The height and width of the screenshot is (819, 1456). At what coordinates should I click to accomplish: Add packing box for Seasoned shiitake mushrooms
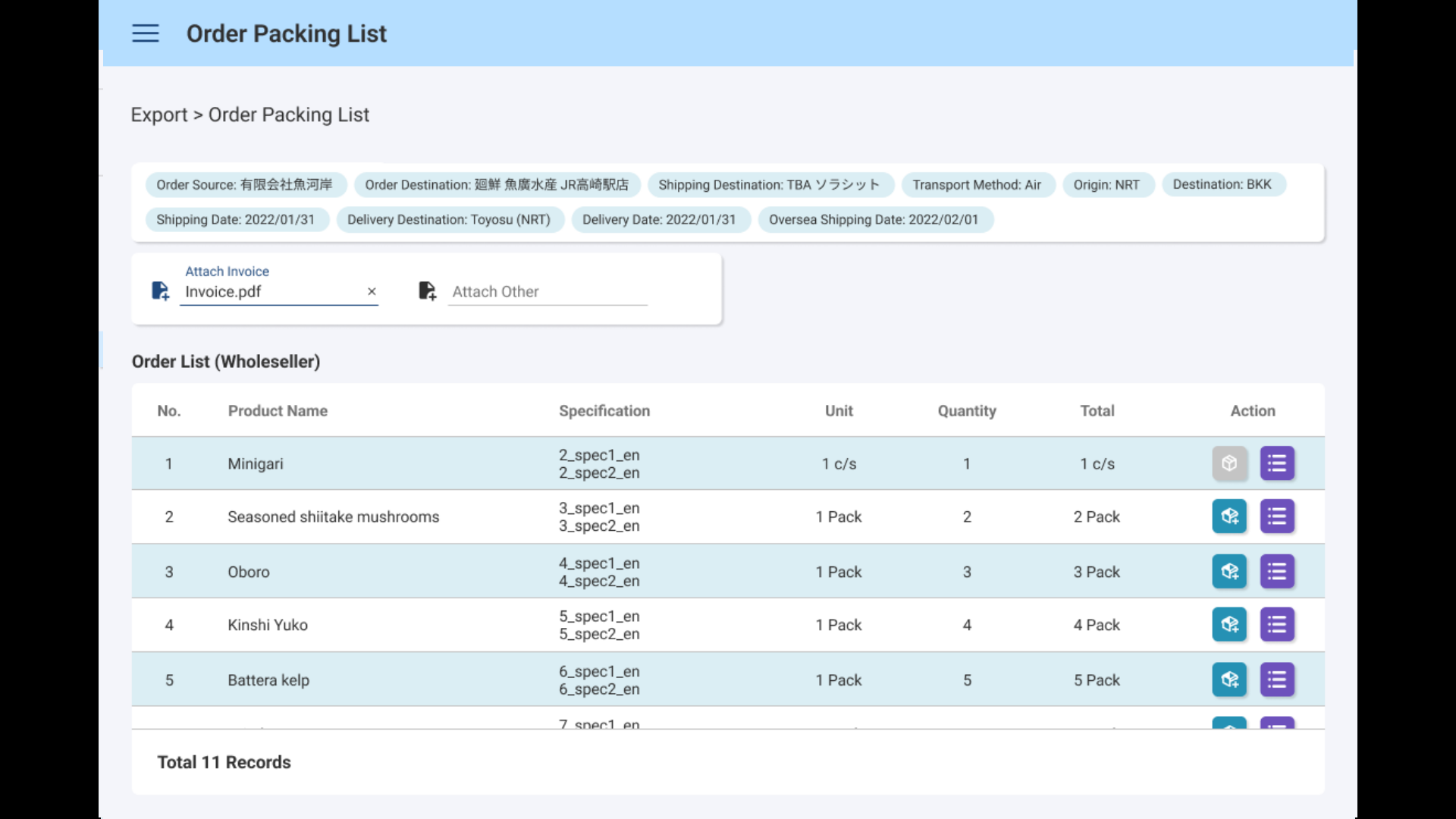[1229, 516]
